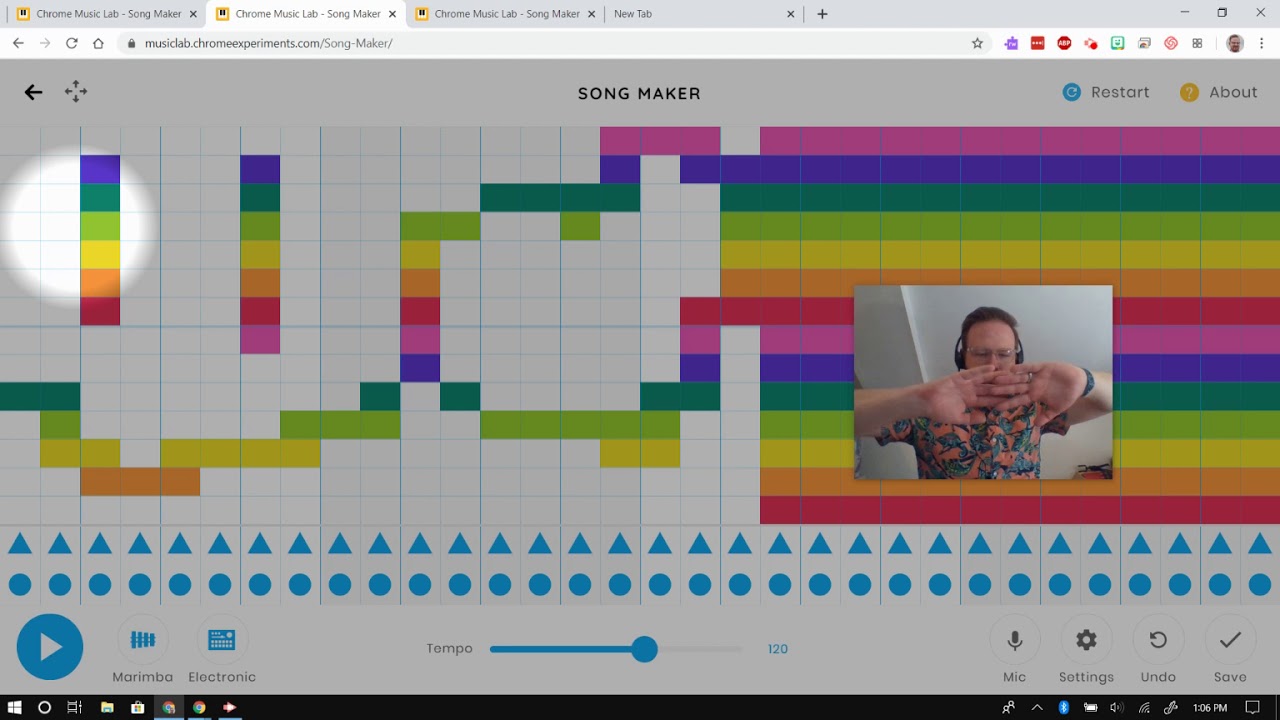Click the address bar URL
1280x720 pixels.
click(268, 43)
